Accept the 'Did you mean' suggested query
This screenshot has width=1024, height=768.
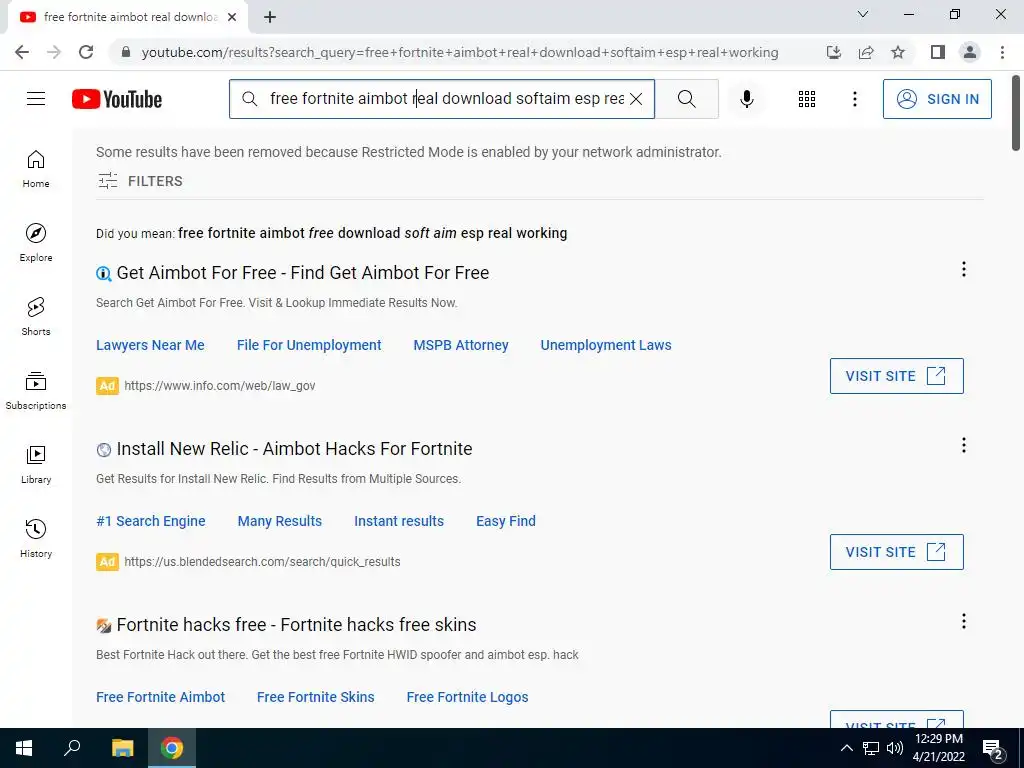[372, 233]
